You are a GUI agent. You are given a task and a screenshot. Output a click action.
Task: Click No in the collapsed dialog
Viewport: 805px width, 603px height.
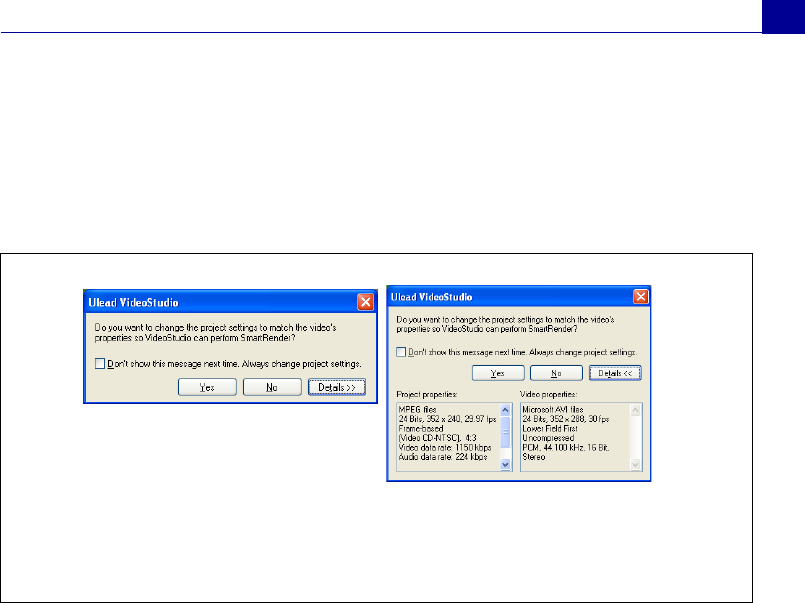coord(272,387)
